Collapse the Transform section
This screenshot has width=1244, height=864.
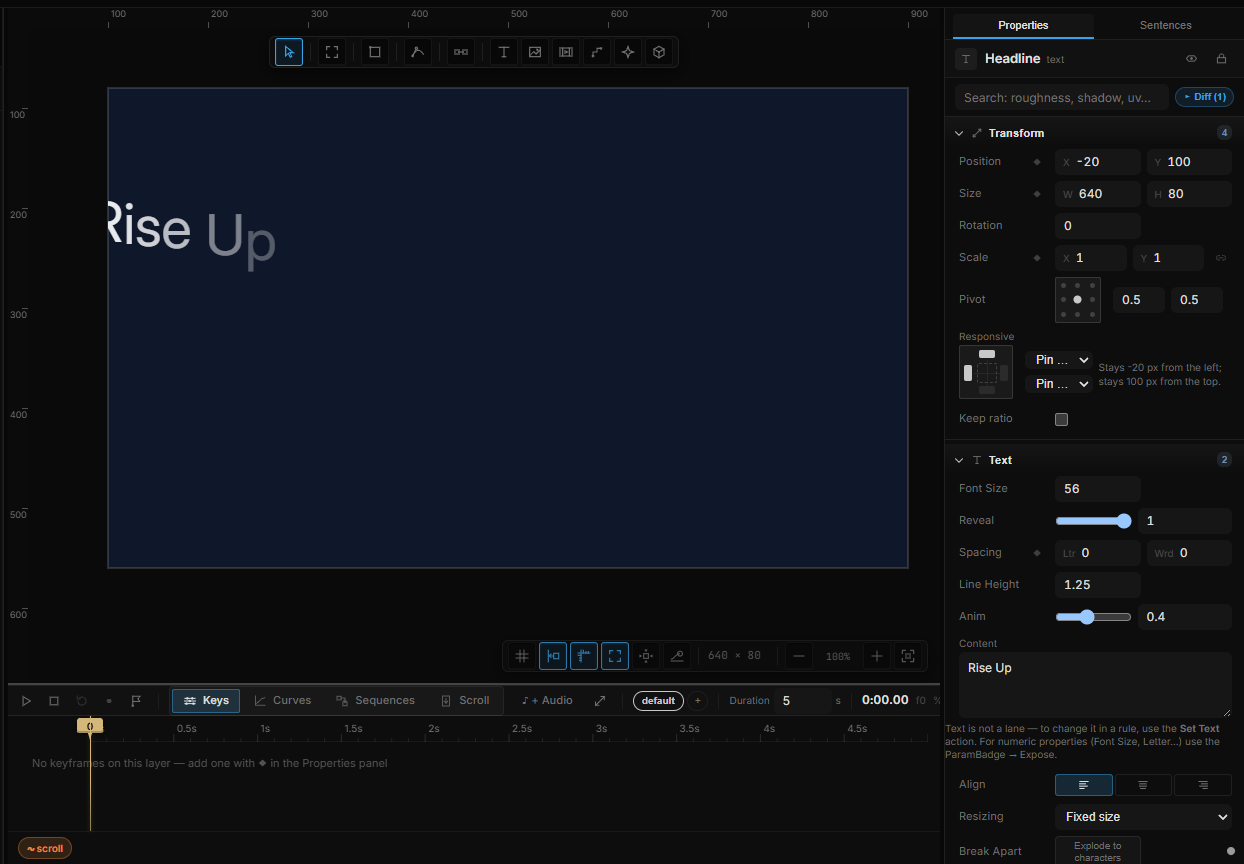pyautogui.click(x=959, y=133)
